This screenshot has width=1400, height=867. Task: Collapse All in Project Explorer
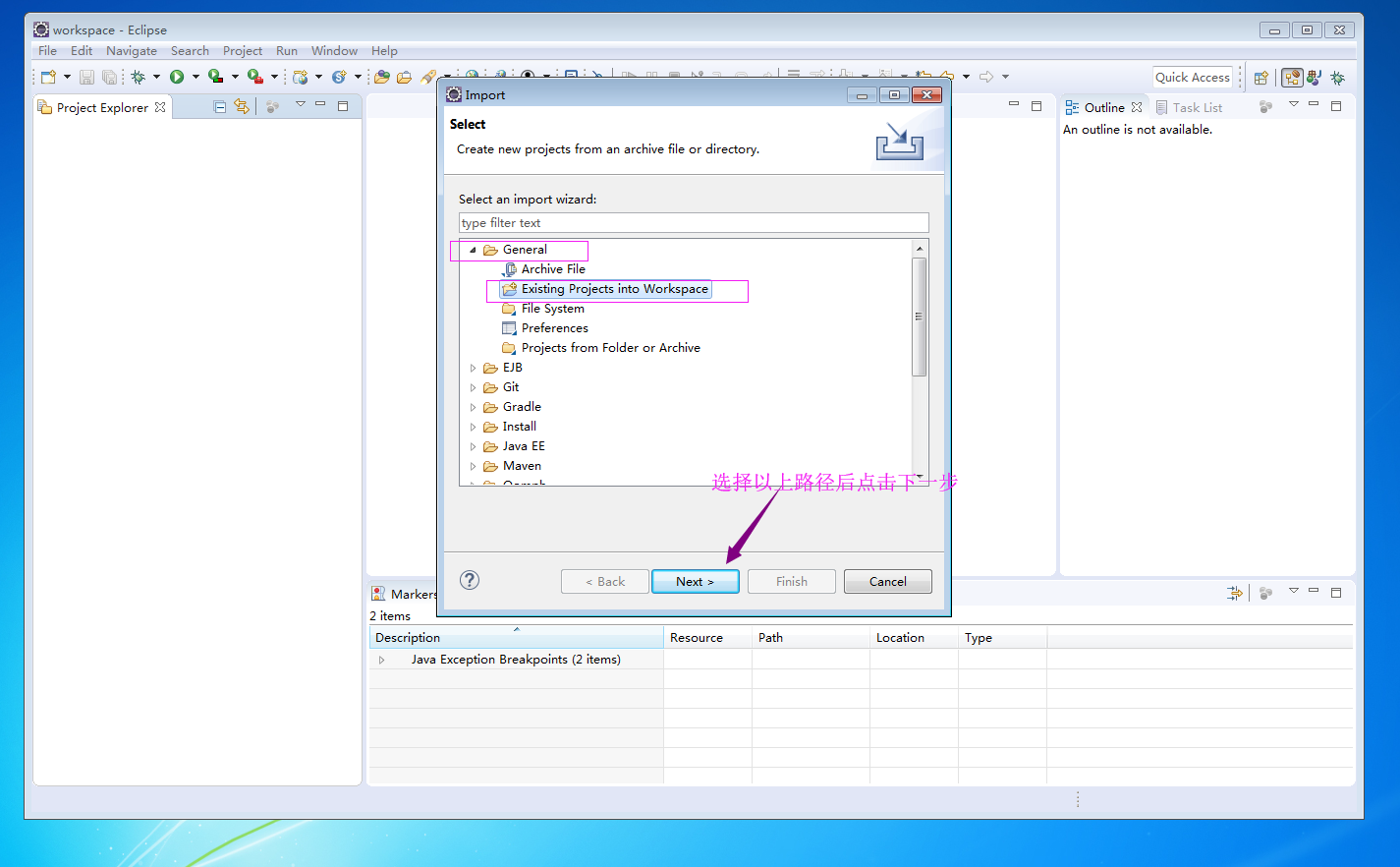[220, 107]
